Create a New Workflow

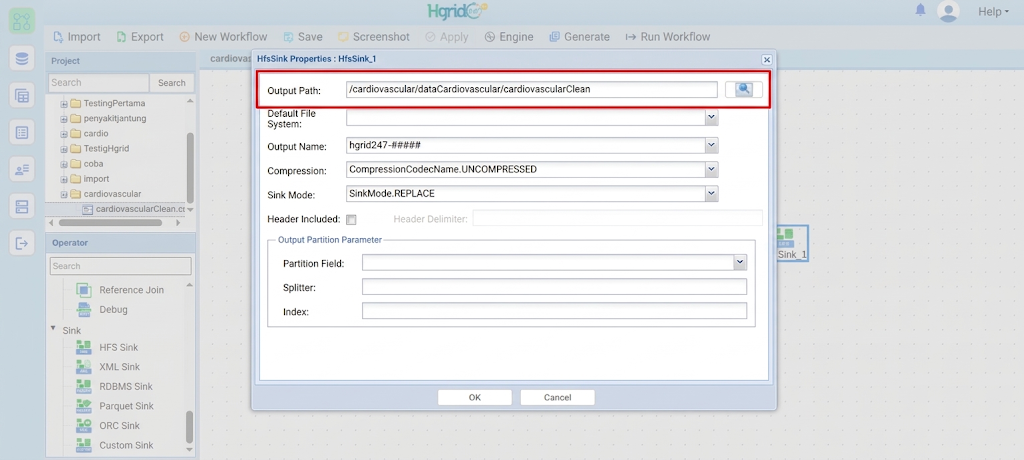coord(223,37)
